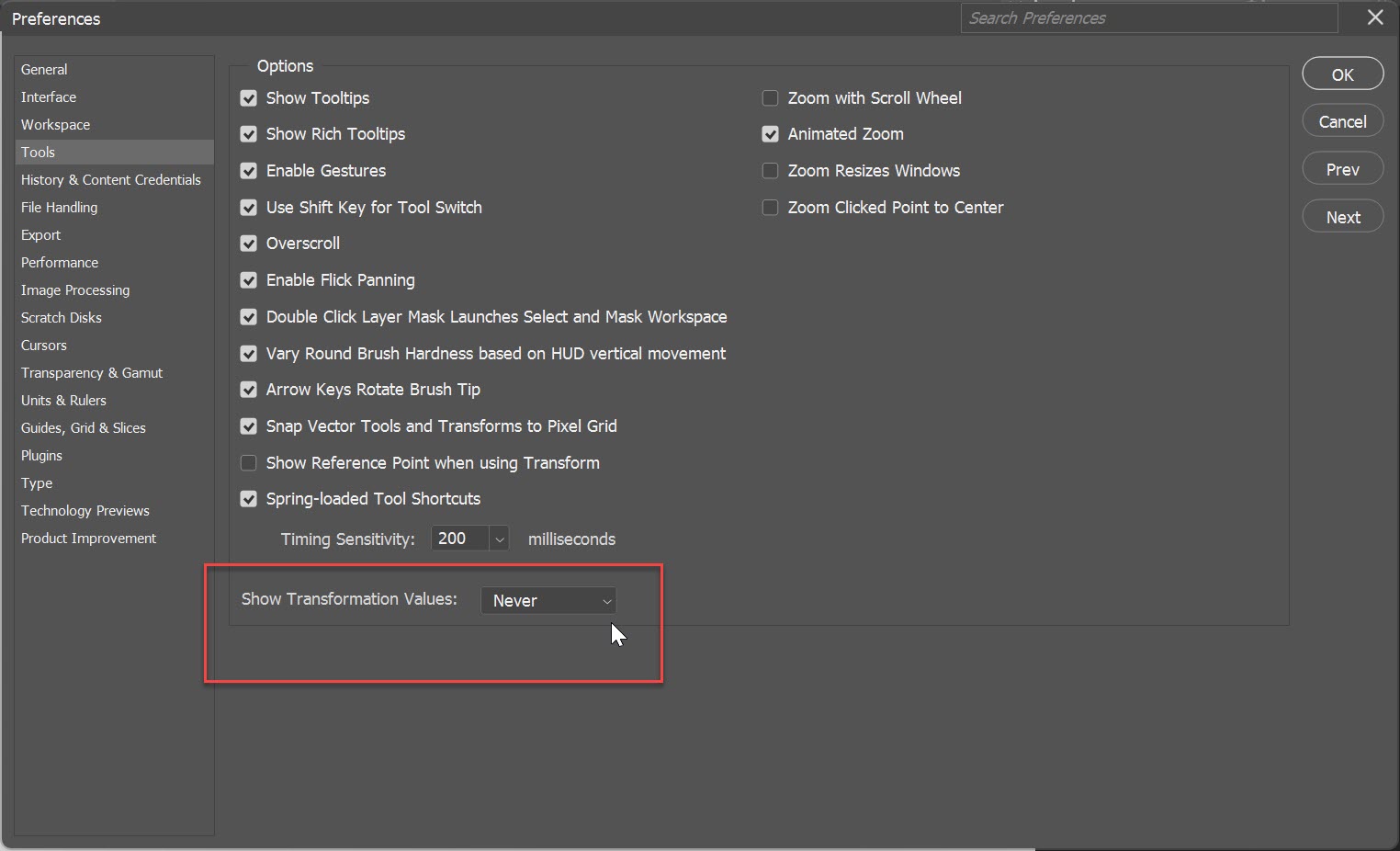Disable the Show Tooltips checkbox

(x=248, y=98)
